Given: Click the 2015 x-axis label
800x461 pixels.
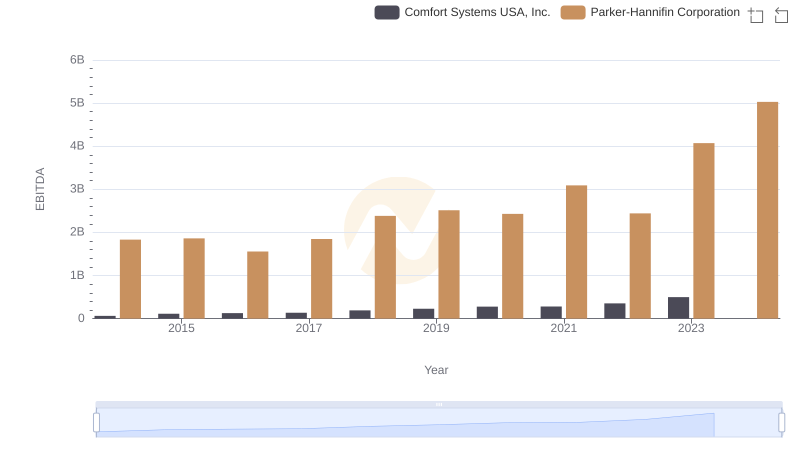Looking at the screenshot, I should tap(181, 328).
